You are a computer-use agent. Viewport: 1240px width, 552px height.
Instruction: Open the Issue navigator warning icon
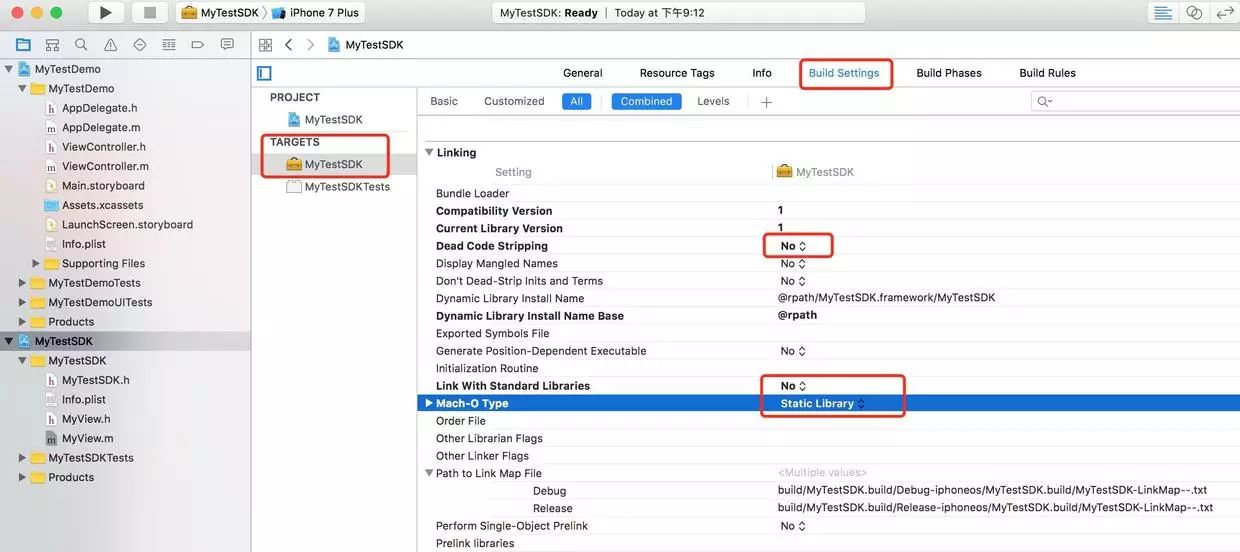pyautogui.click(x=110, y=45)
